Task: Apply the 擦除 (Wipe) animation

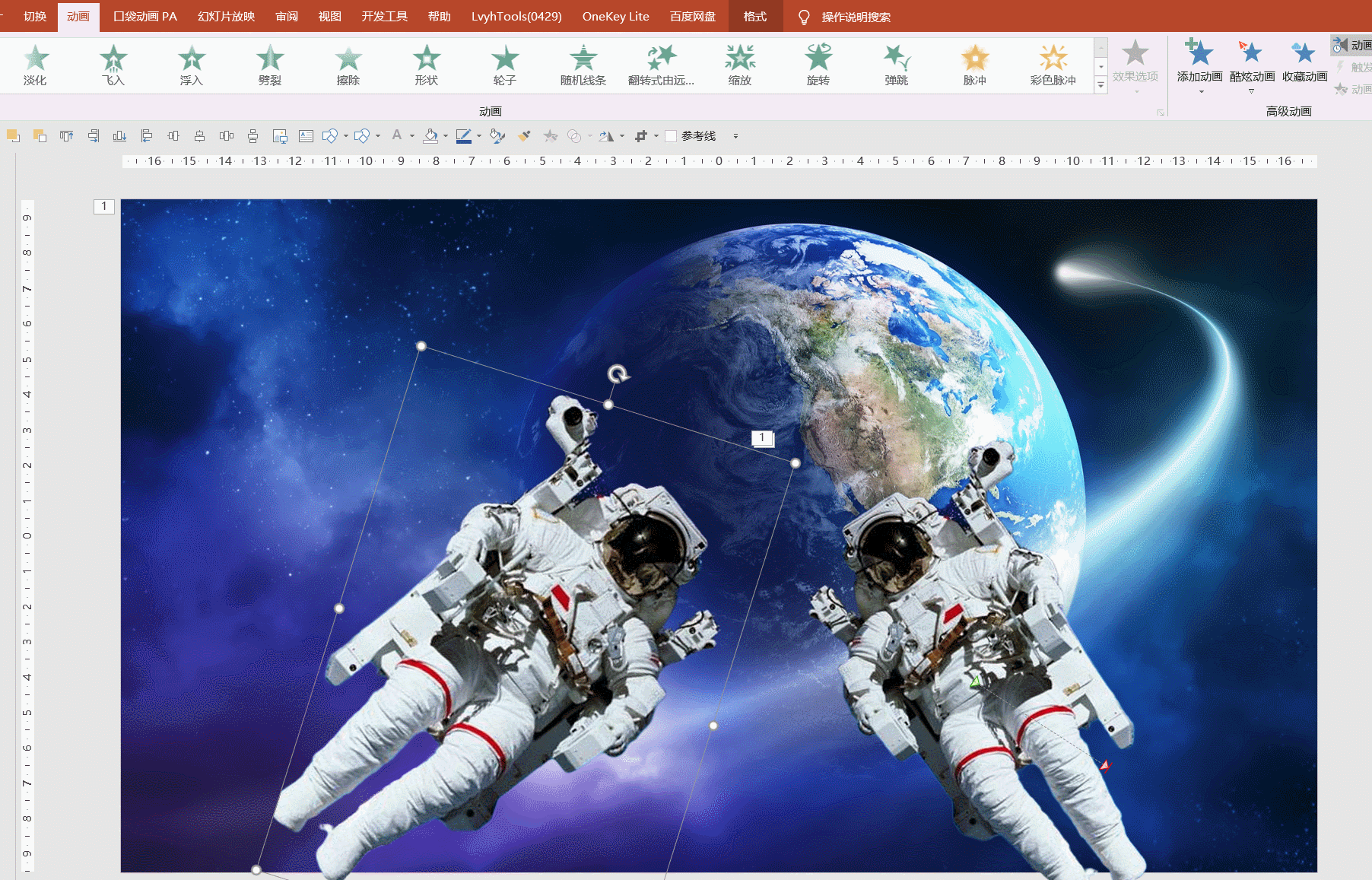Action: 348,65
